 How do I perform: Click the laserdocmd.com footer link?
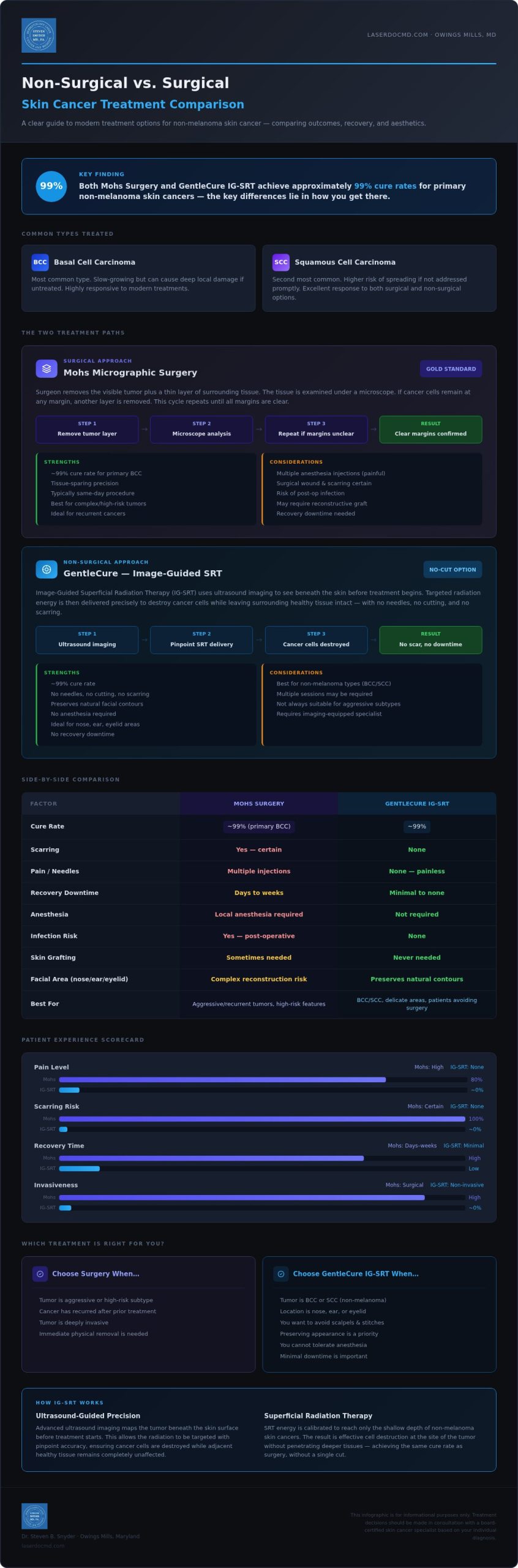point(43,1546)
